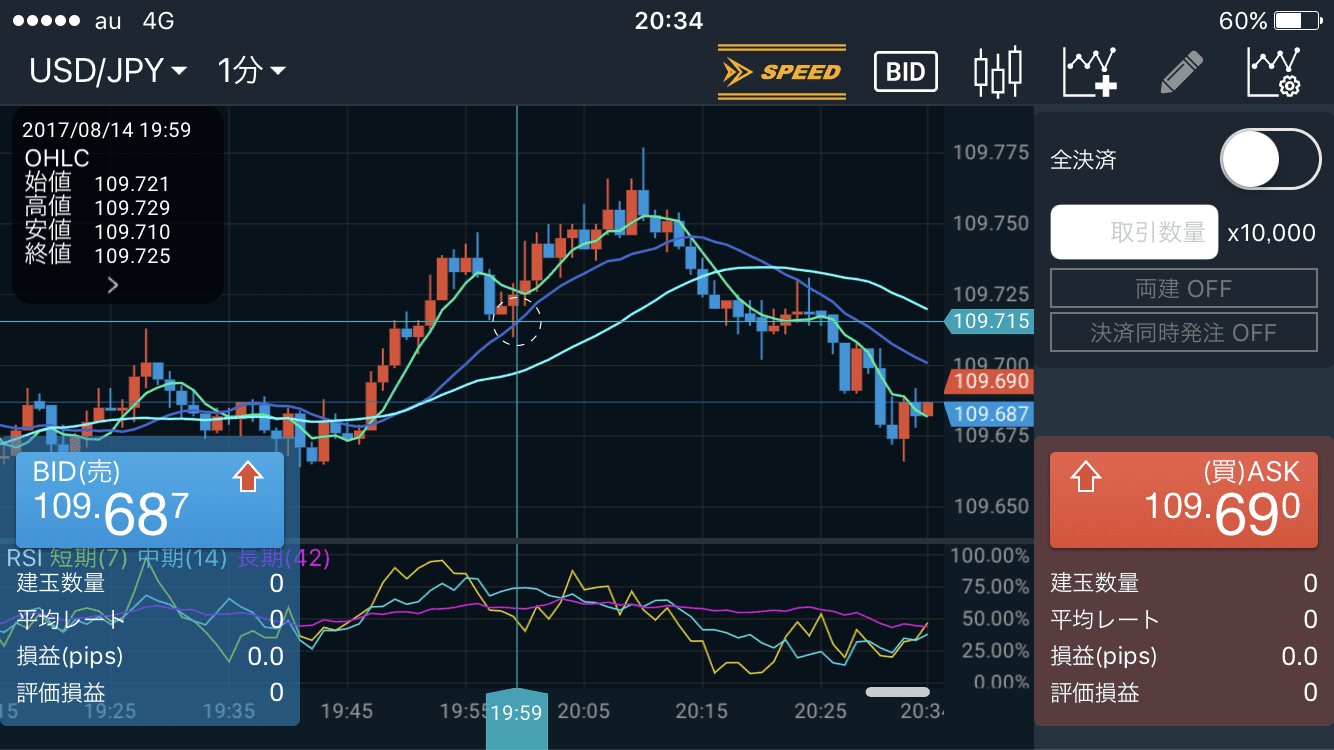Image resolution: width=1334 pixels, height=750 pixels.
Task: Tap the 20:15 time axis label
Action: (702, 711)
